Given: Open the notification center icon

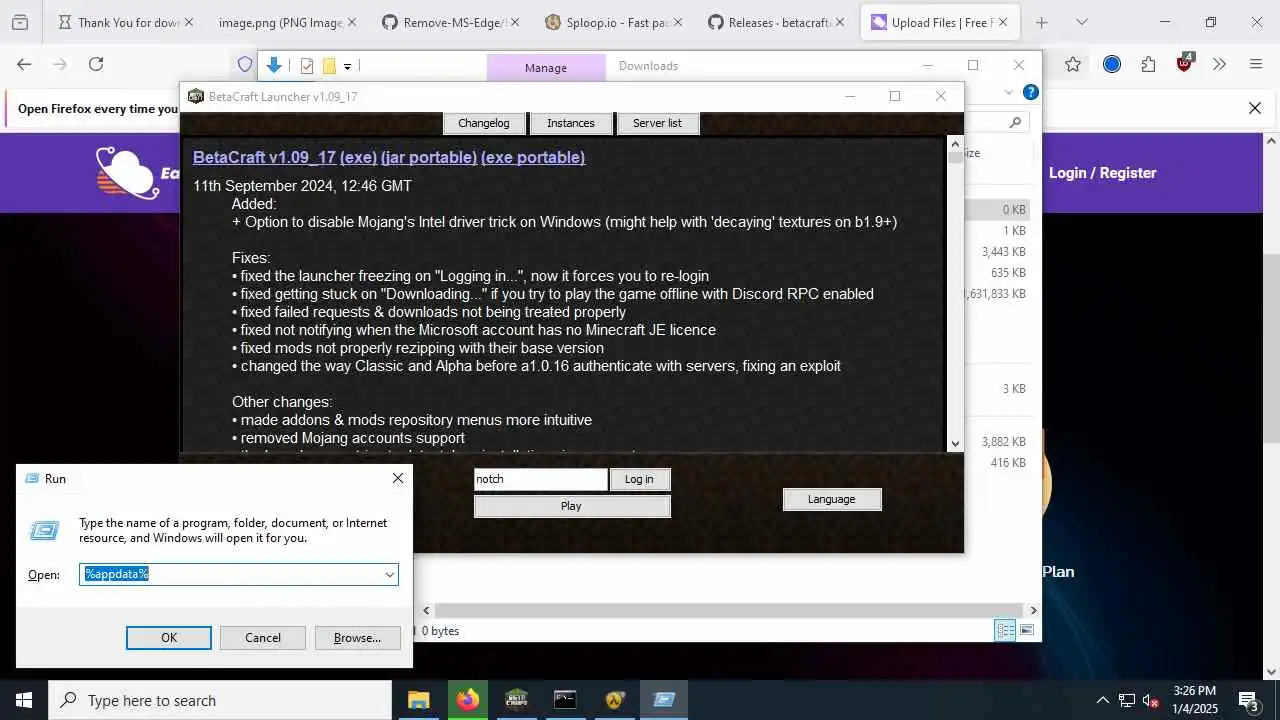Looking at the screenshot, I should coord(1248,700).
